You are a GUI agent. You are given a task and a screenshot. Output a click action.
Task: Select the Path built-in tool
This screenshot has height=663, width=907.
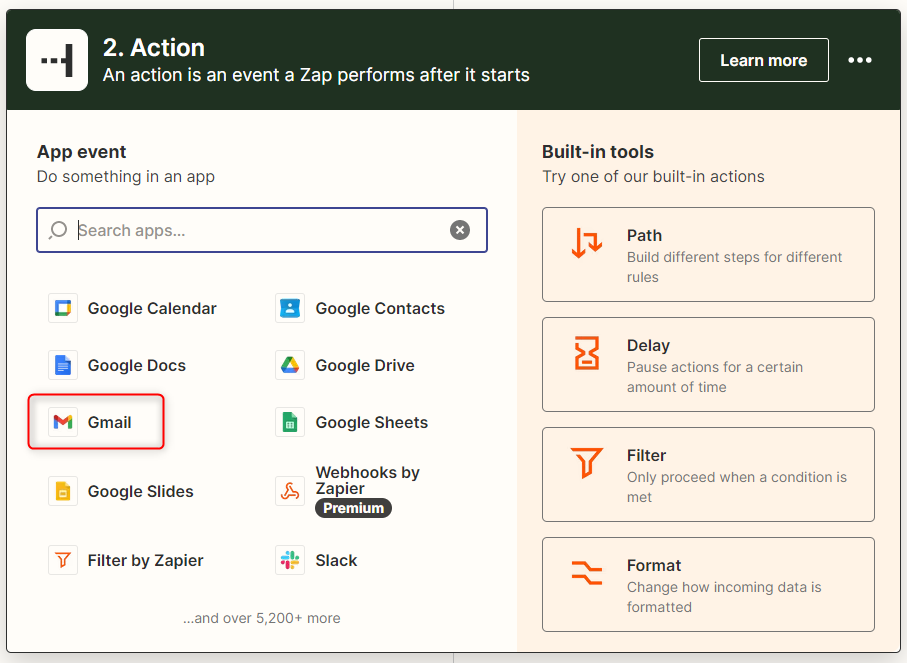708,254
